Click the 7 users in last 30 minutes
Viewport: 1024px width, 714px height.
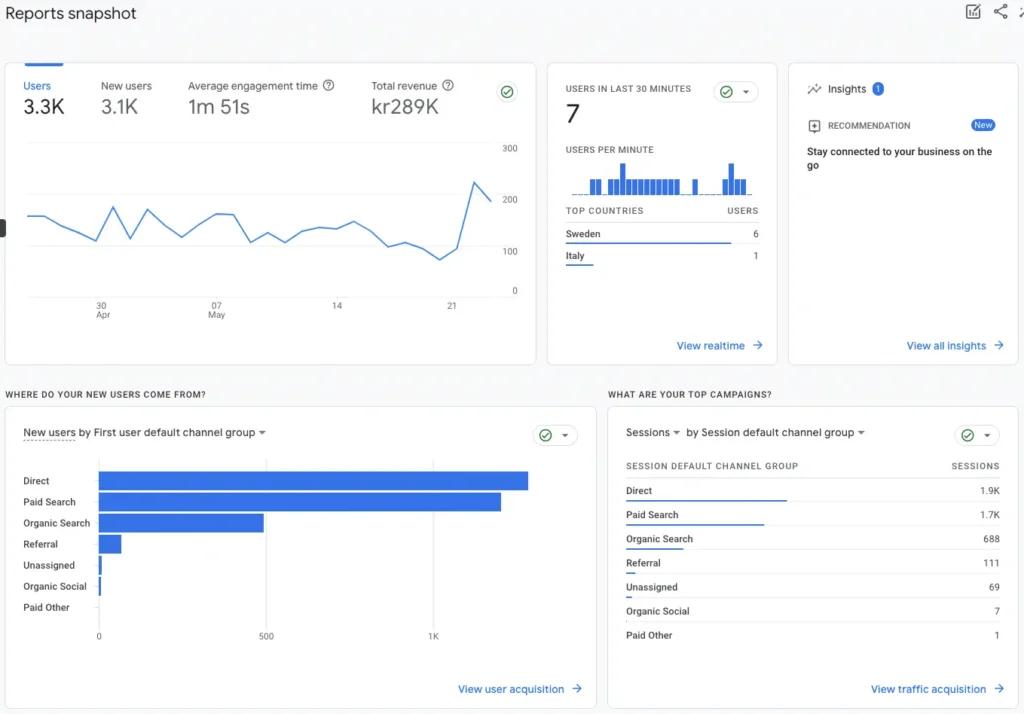[573, 114]
